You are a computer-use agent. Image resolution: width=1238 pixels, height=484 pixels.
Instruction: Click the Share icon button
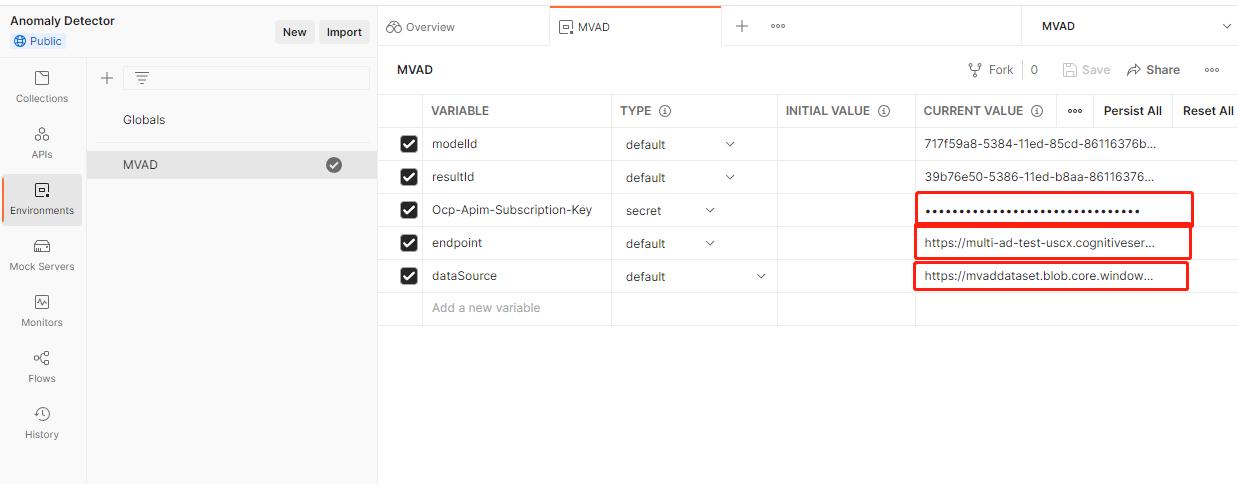point(1134,70)
